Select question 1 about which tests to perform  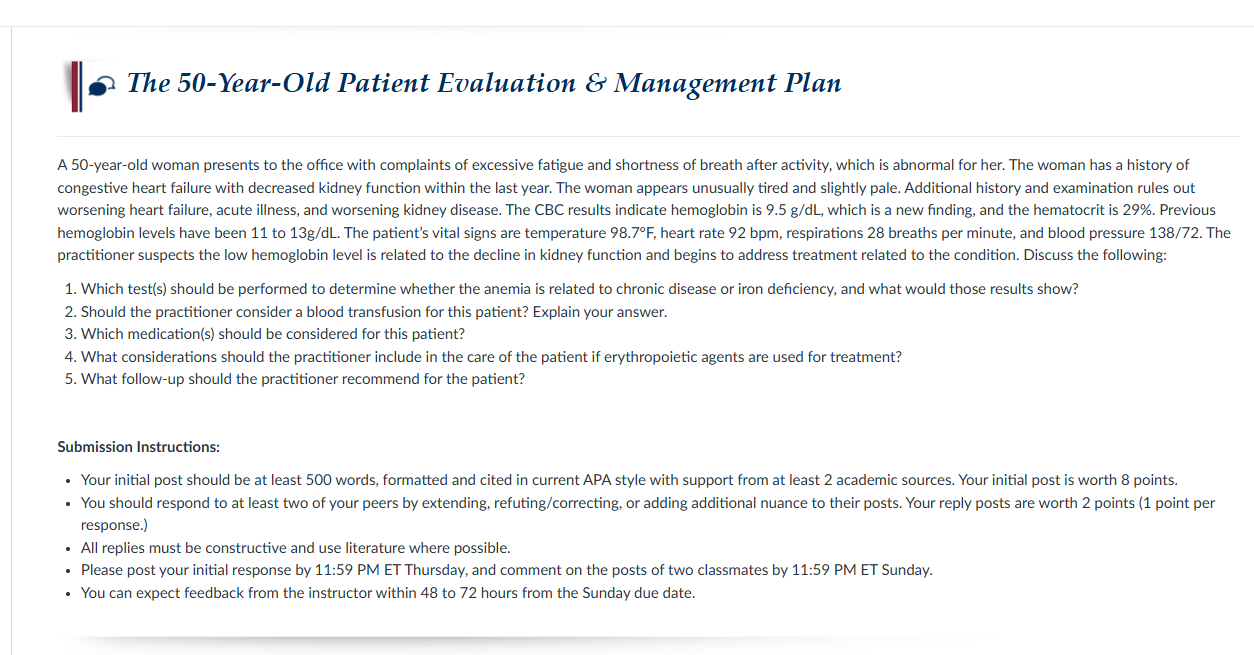579,289
